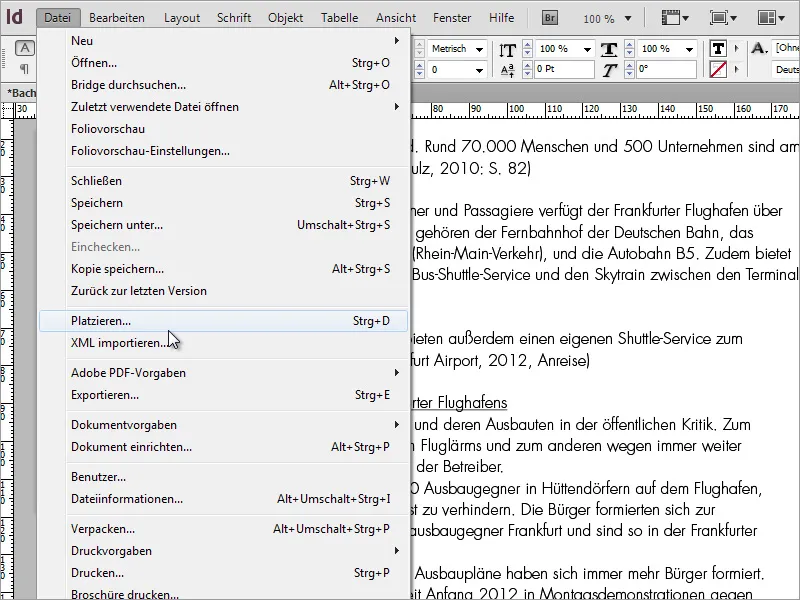This screenshot has height=600, width=800.
Task: Choose Zurück zur letzten Version
Action: pyautogui.click(x=223, y=290)
